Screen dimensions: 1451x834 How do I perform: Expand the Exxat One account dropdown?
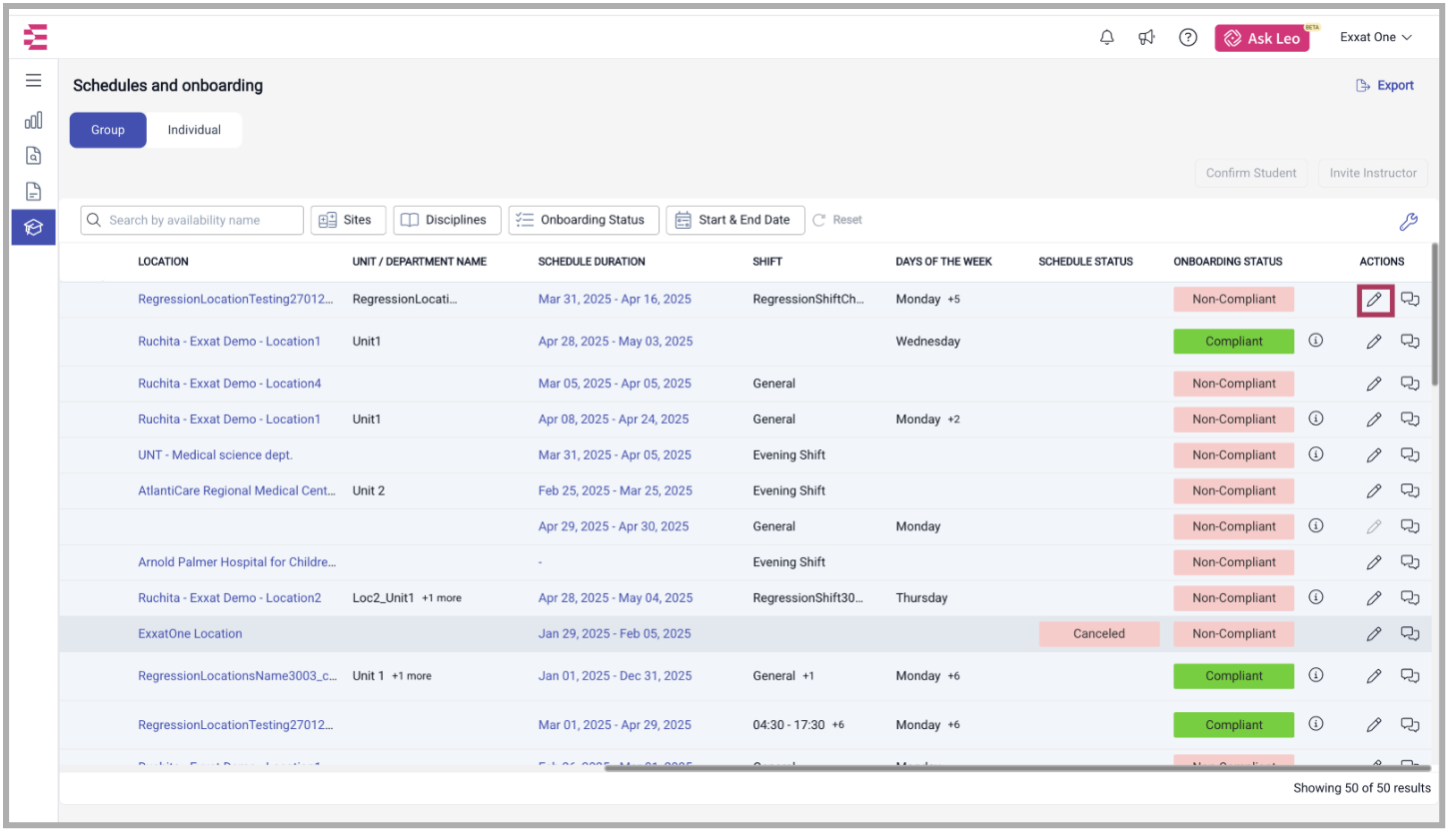(x=1376, y=38)
